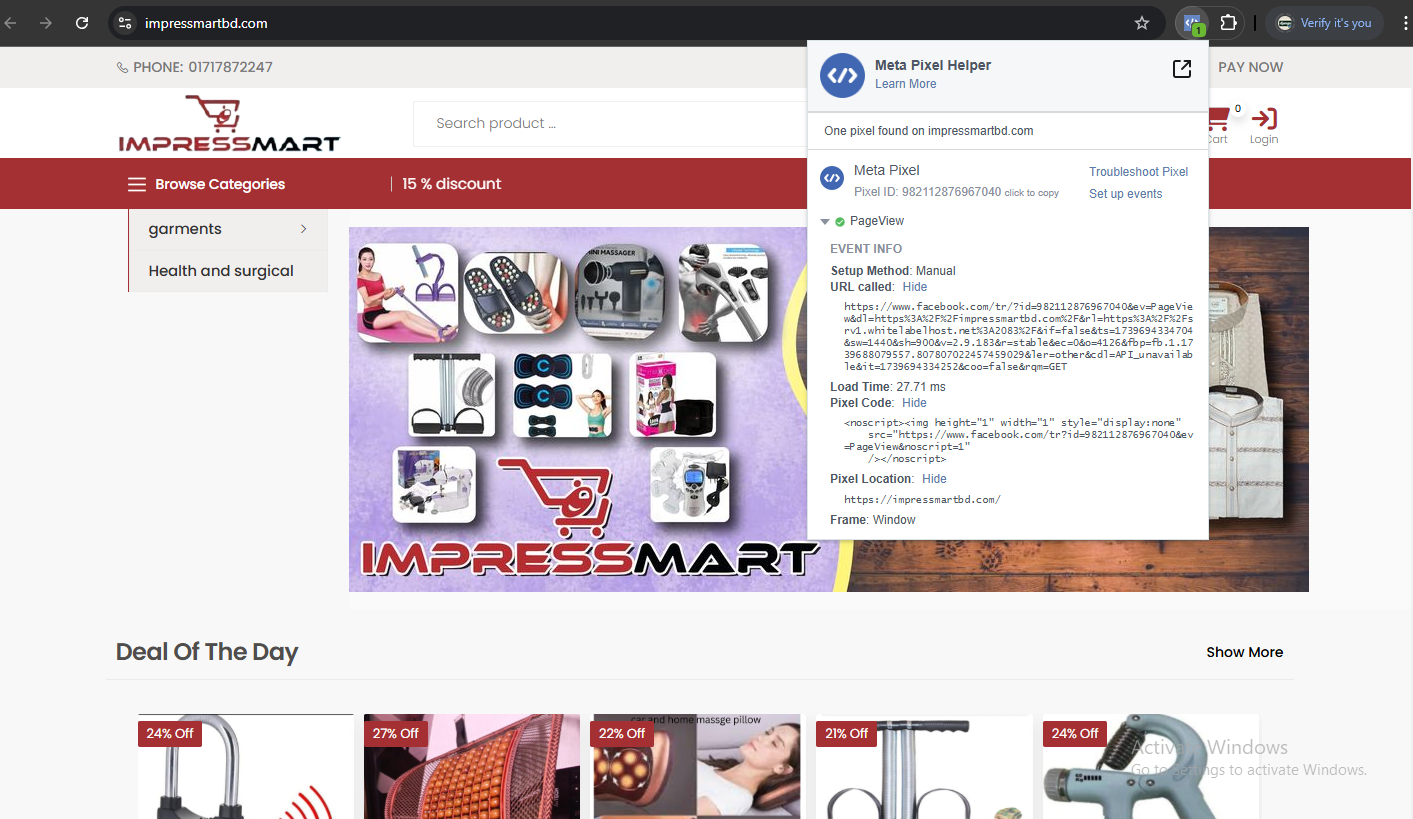Image resolution: width=1413 pixels, height=819 pixels.
Task: Open the Chrome extensions puzzle icon
Action: pyautogui.click(x=1228, y=23)
